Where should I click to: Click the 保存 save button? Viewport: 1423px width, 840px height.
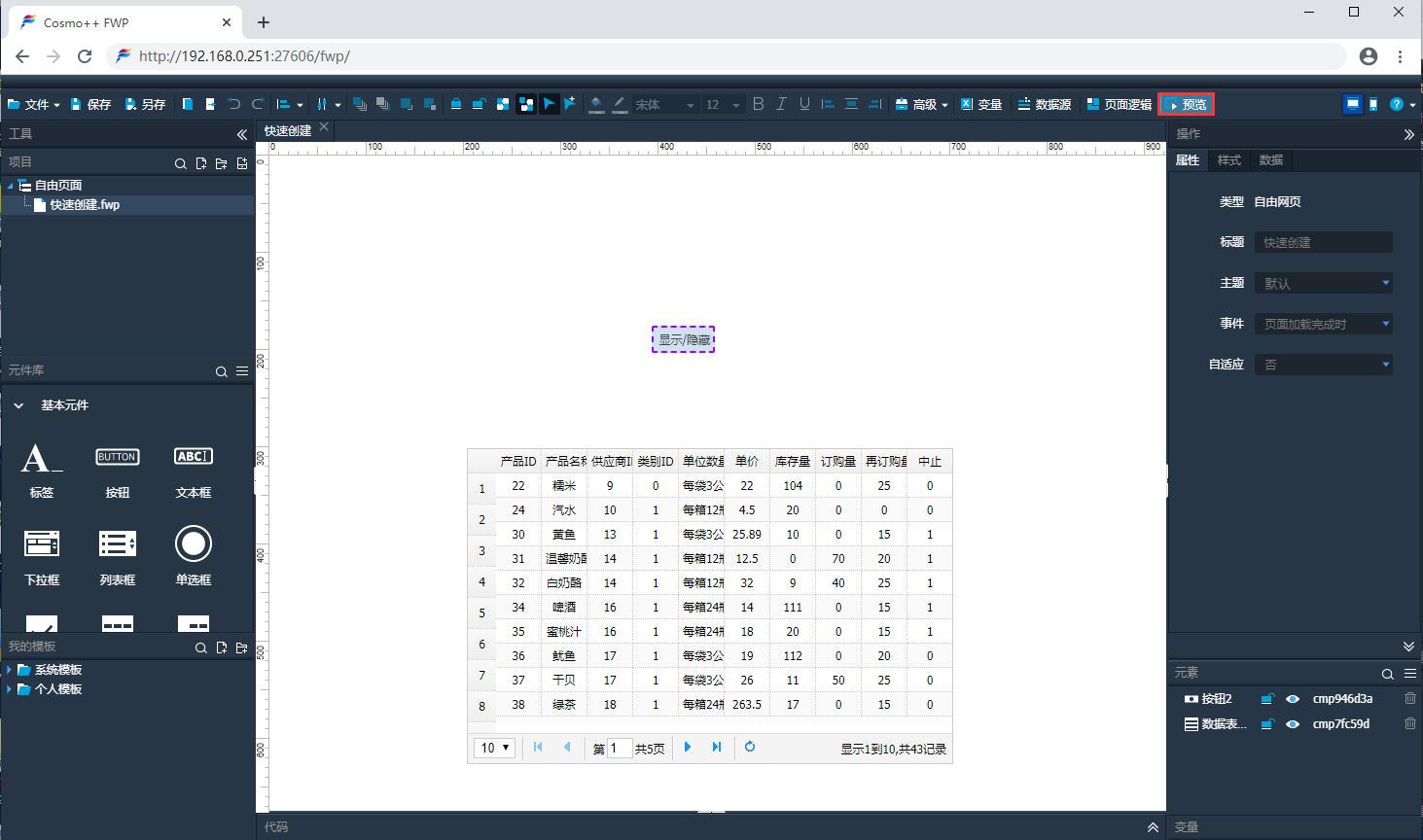[90, 104]
